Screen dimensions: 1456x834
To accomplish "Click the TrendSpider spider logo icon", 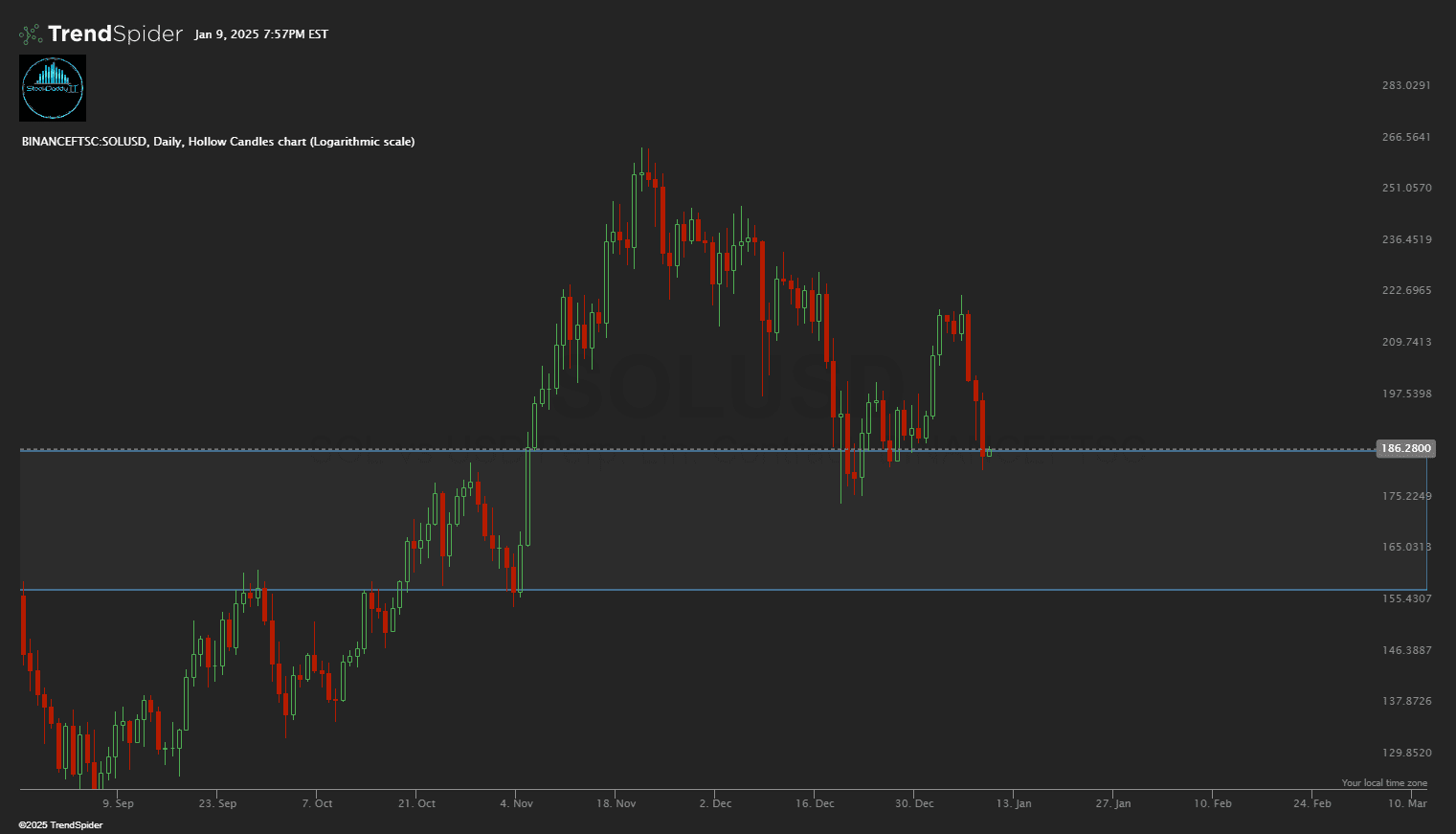I will click(x=31, y=34).
